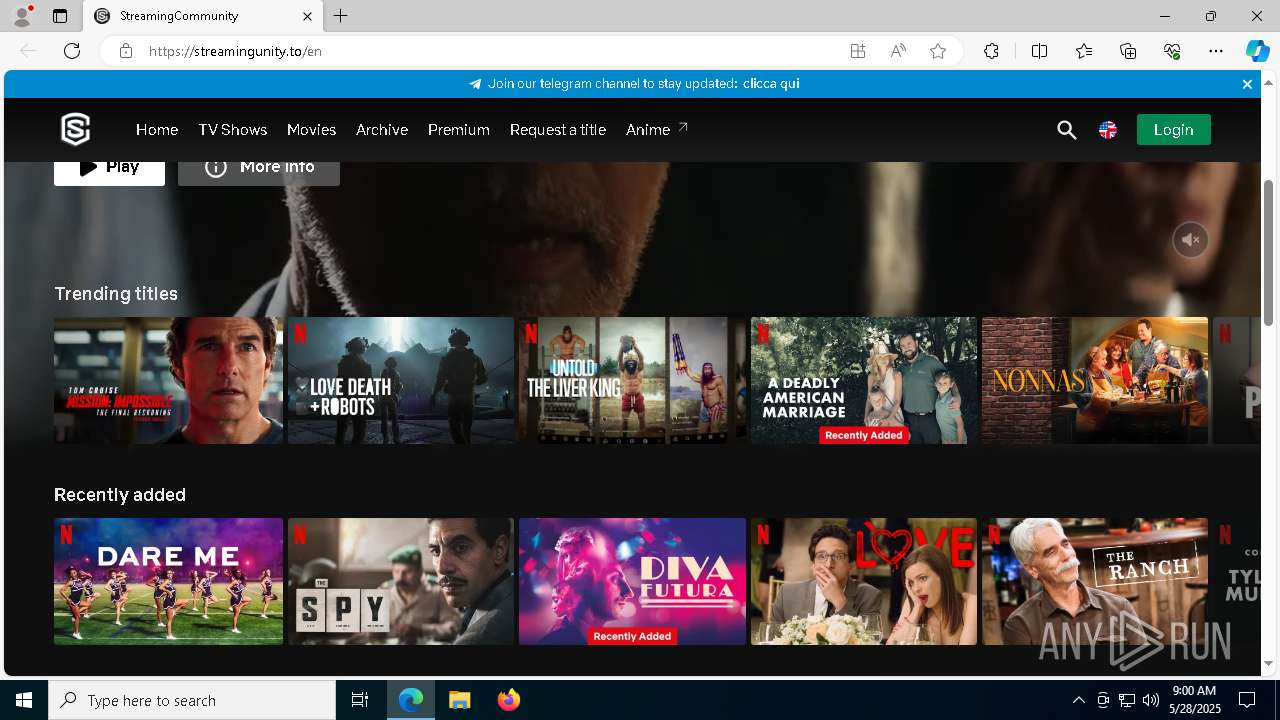This screenshot has height=720, width=1280.
Task: Show hidden system tray icons
Action: click(x=1078, y=700)
